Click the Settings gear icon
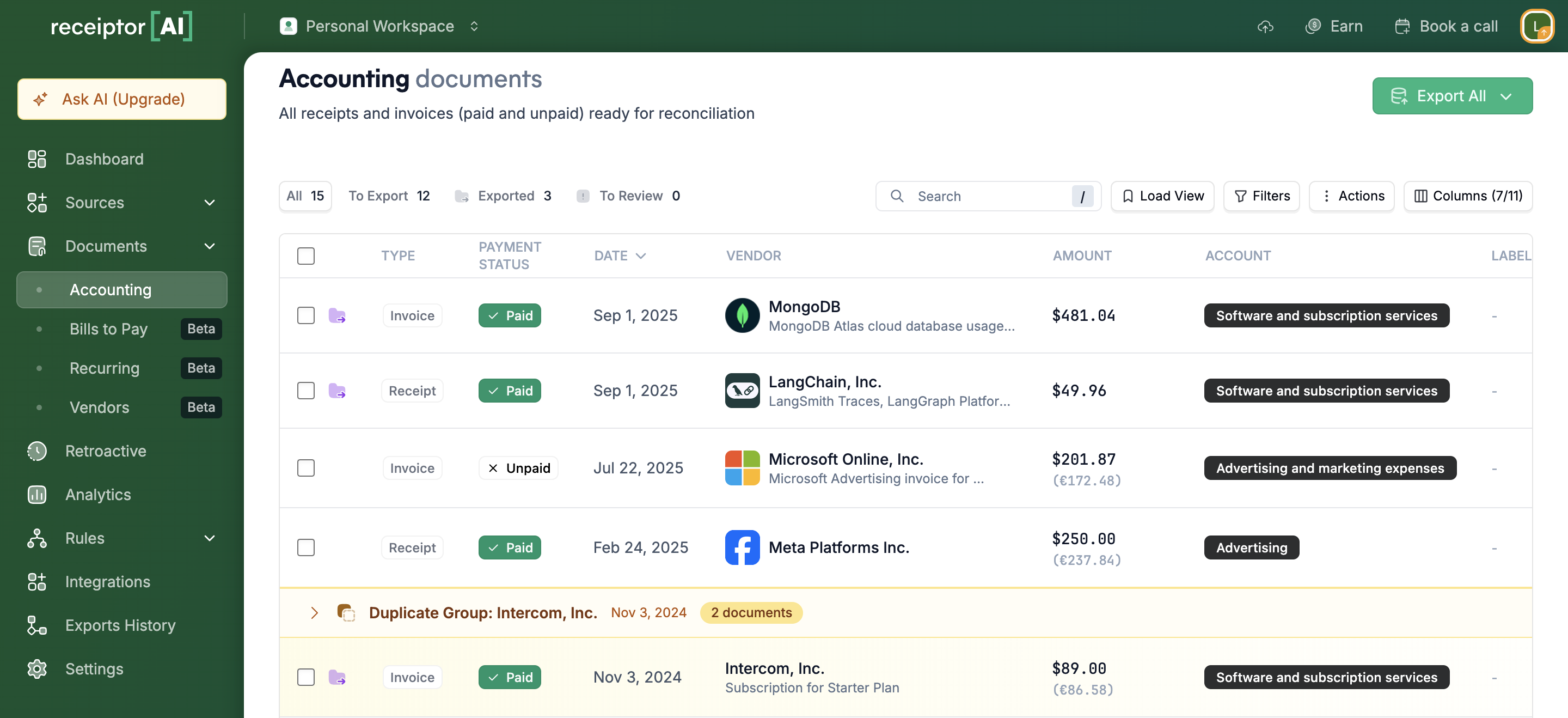The width and height of the screenshot is (1568, 718). click(x=36, y=668)
